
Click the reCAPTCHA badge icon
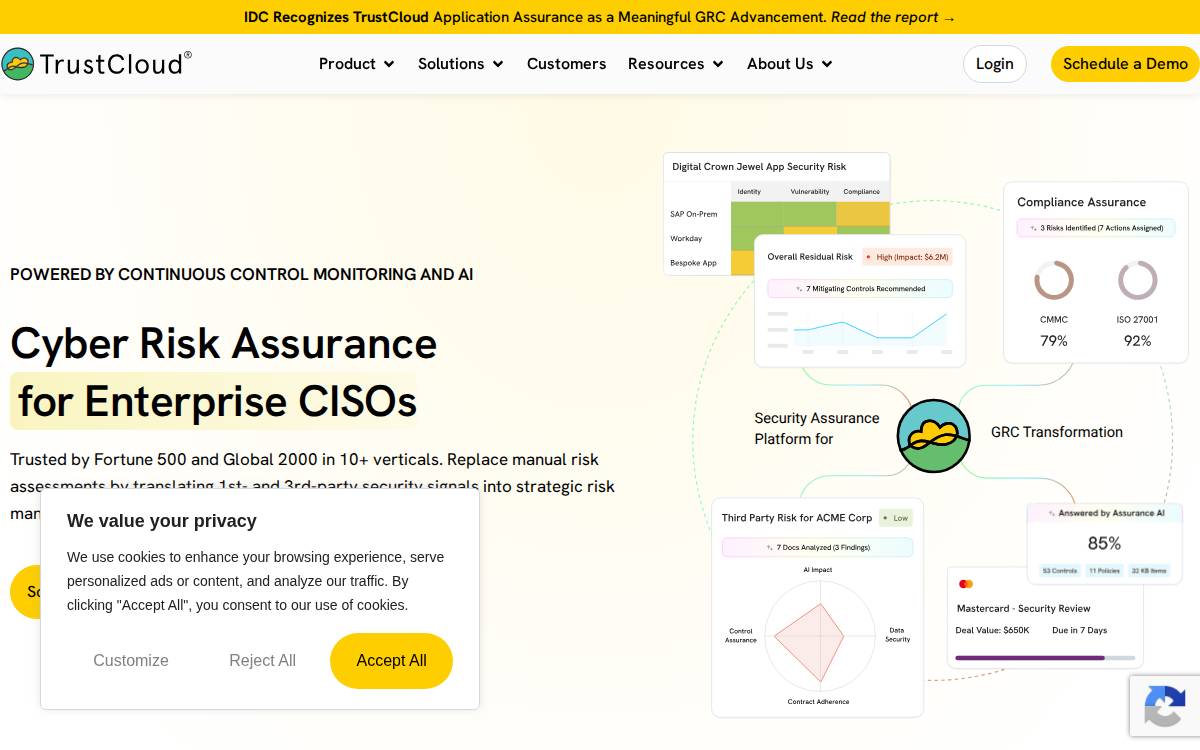[x=1165, y=706]
